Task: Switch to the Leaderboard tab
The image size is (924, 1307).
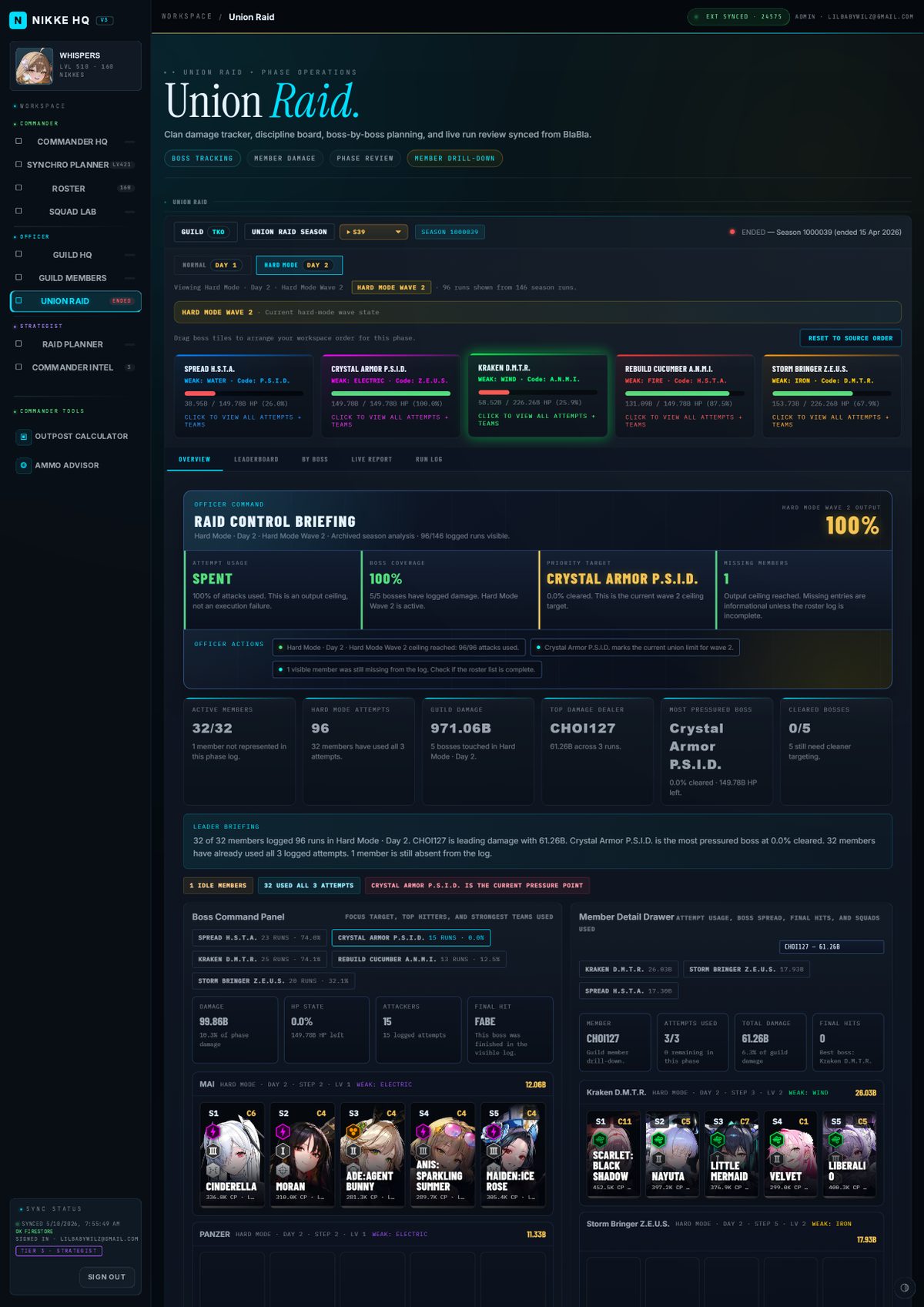Action: coord(256,459)
